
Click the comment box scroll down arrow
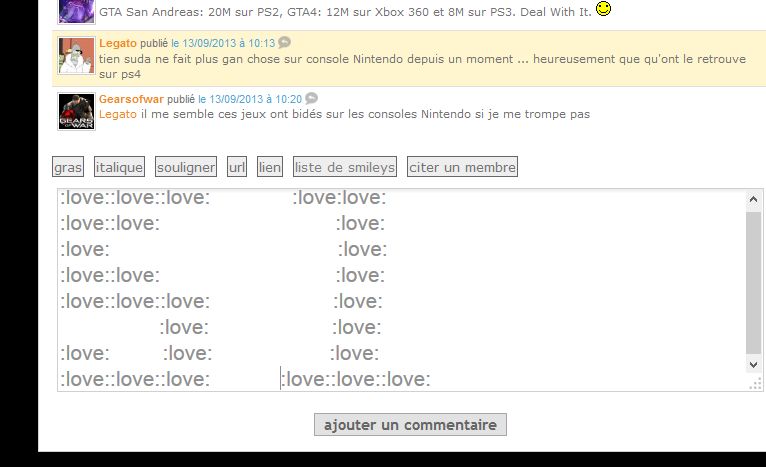[x=753, y=364]
